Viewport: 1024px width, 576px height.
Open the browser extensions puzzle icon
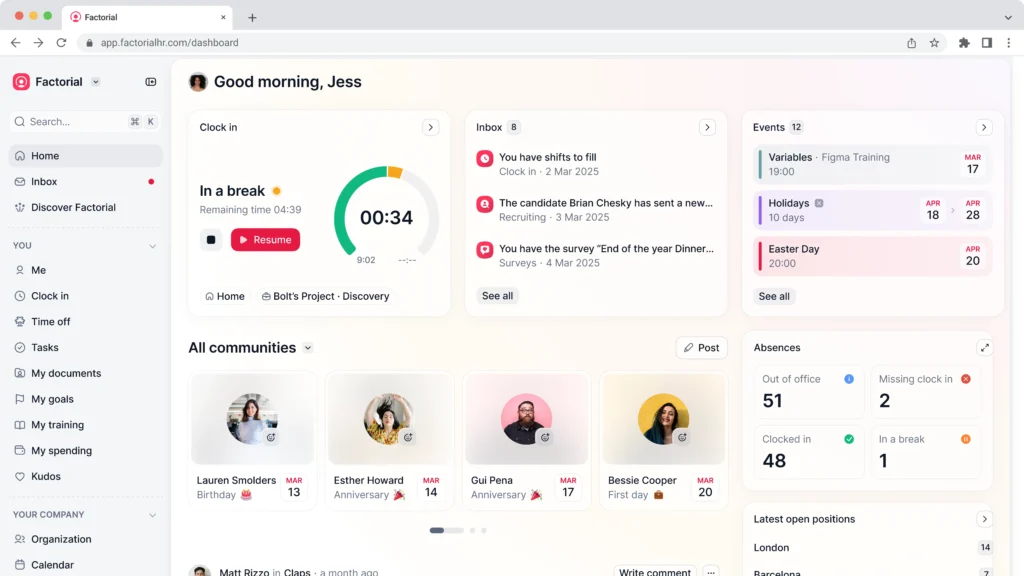click(x=964, y=42)
